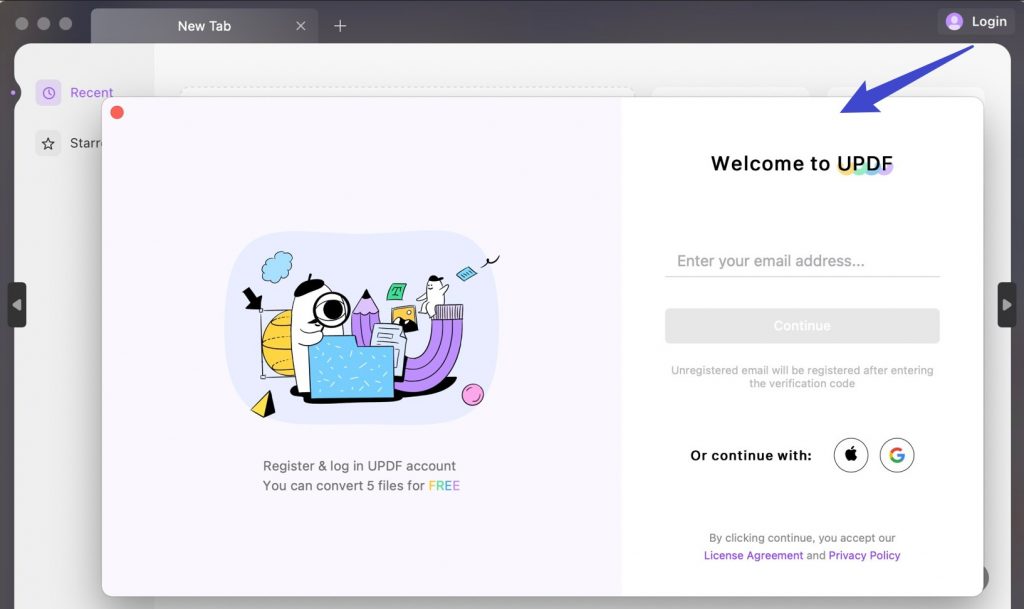Viewport: 1024px width, 609px height.
Task: Select the Starred star icon
Action: 48,143
